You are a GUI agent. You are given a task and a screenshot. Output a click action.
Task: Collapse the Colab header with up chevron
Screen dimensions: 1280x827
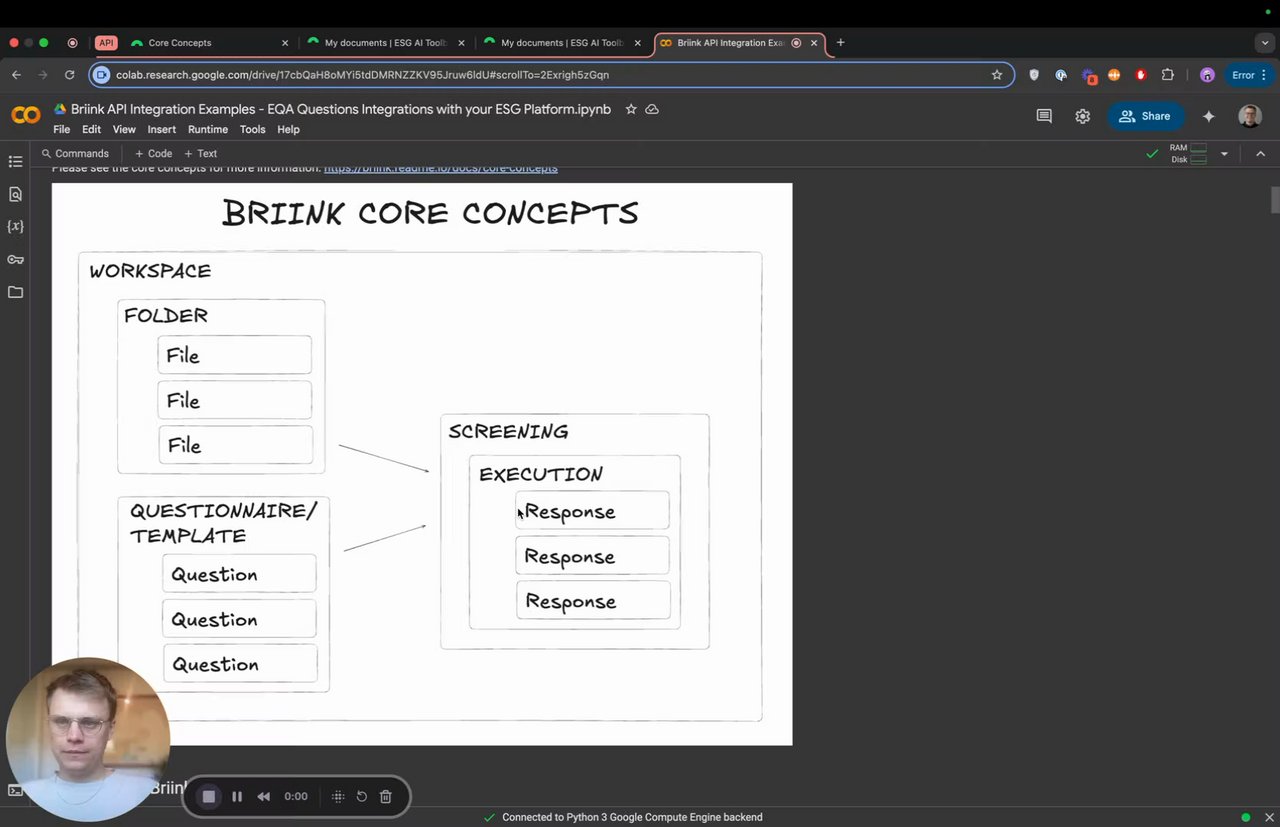point(1260,154)
